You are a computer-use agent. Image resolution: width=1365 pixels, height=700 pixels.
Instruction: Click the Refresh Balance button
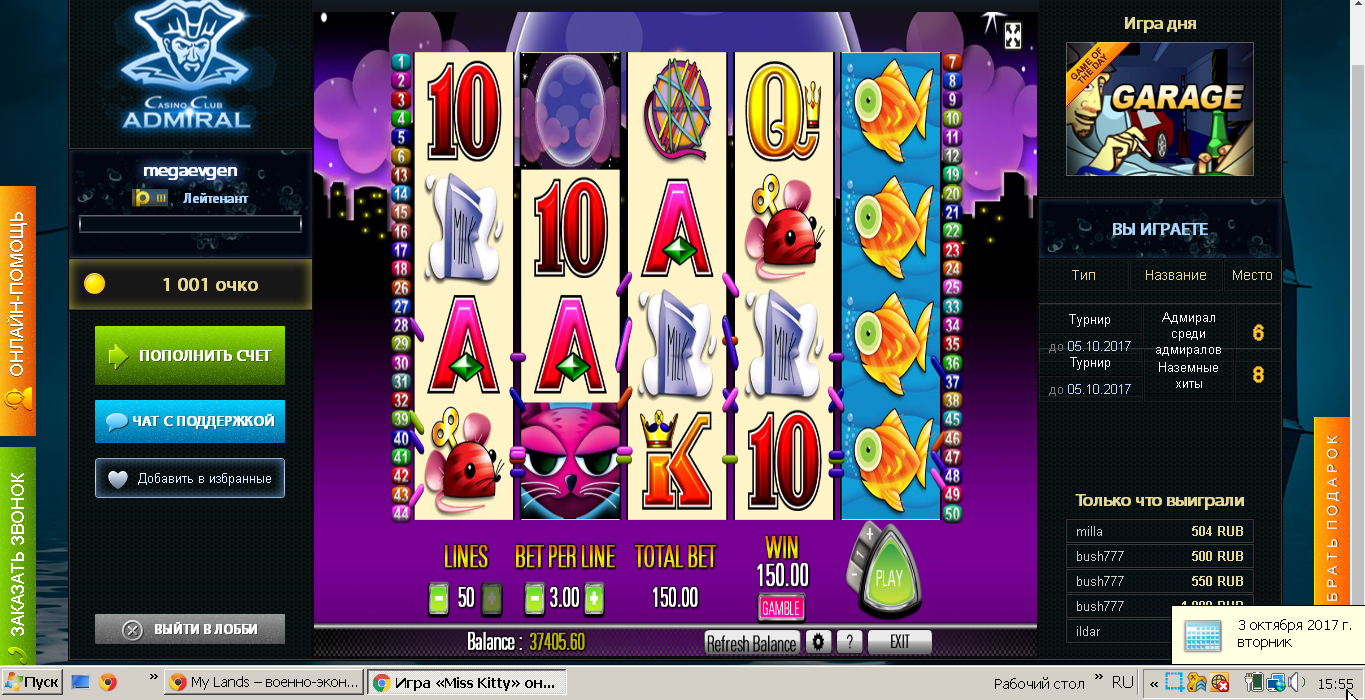point(752,643)
